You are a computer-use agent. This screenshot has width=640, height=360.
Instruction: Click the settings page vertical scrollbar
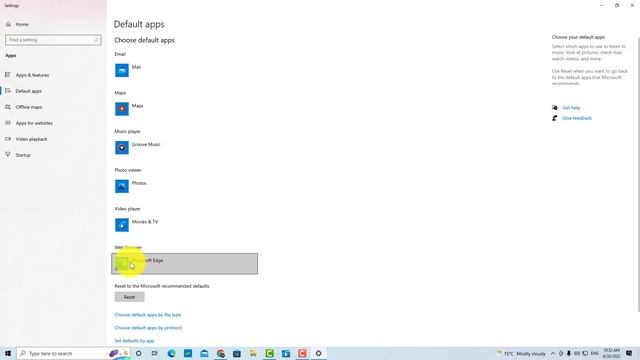[638, 173]
